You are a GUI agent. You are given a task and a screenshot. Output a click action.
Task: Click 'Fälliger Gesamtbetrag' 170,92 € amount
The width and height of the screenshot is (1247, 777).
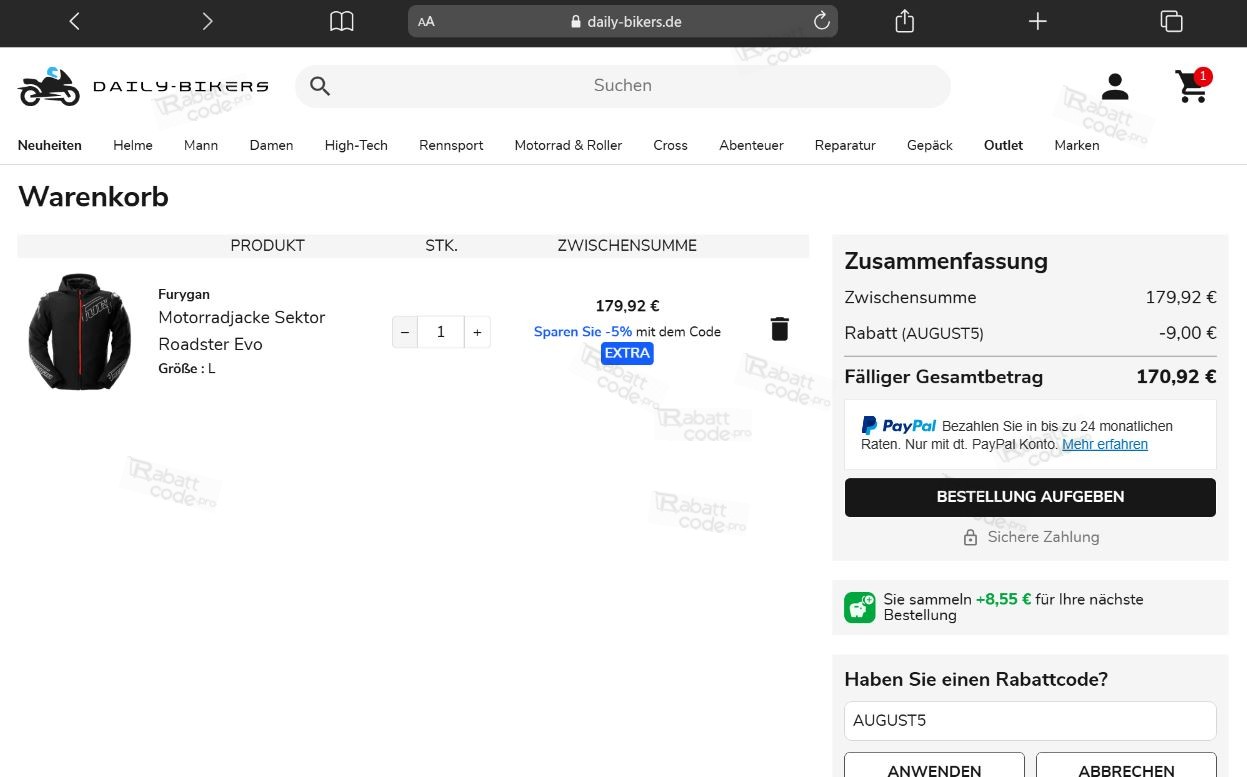tap(1176, 377)
